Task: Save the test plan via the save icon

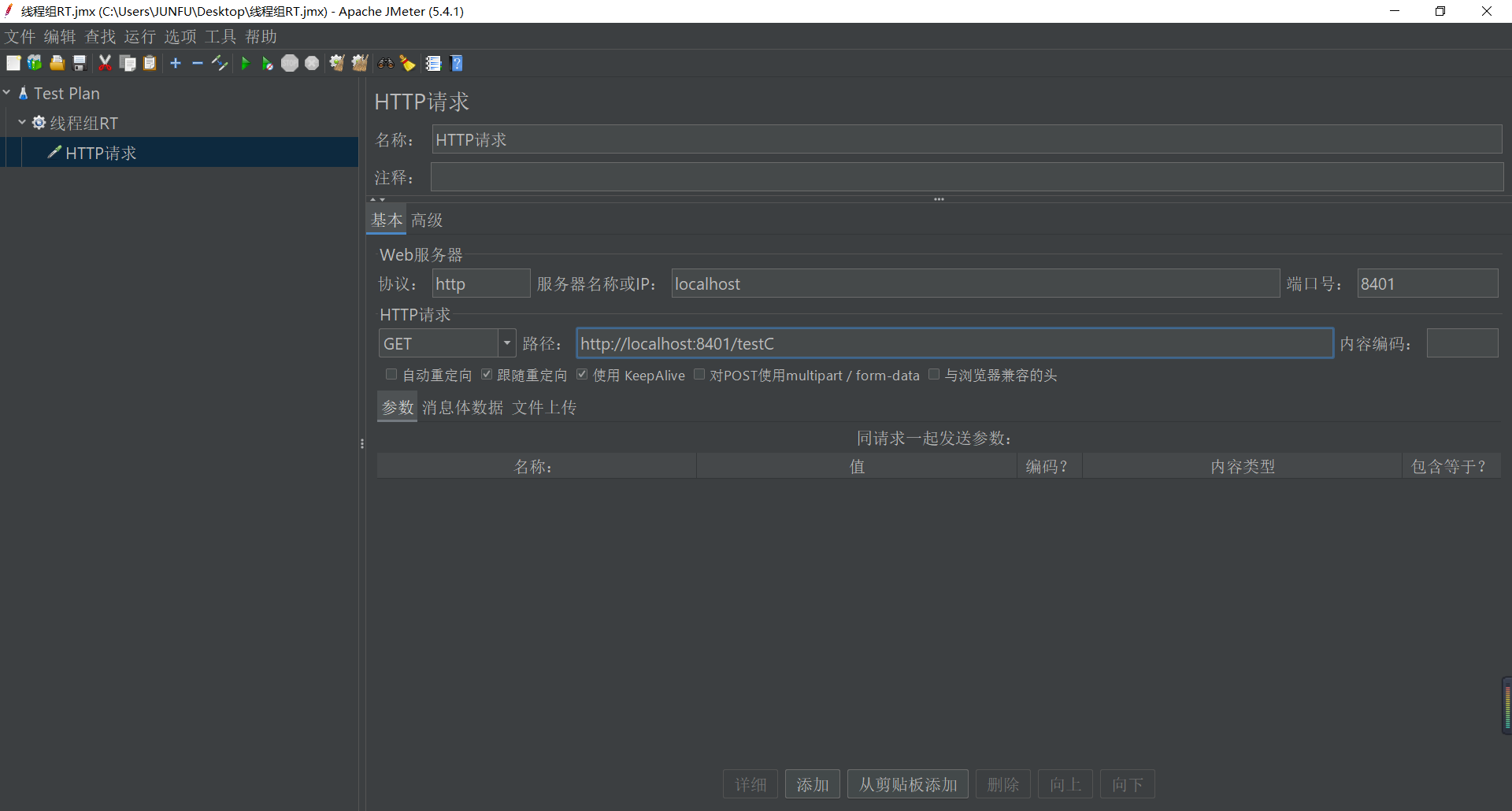Action: click(x=79, y=63)
